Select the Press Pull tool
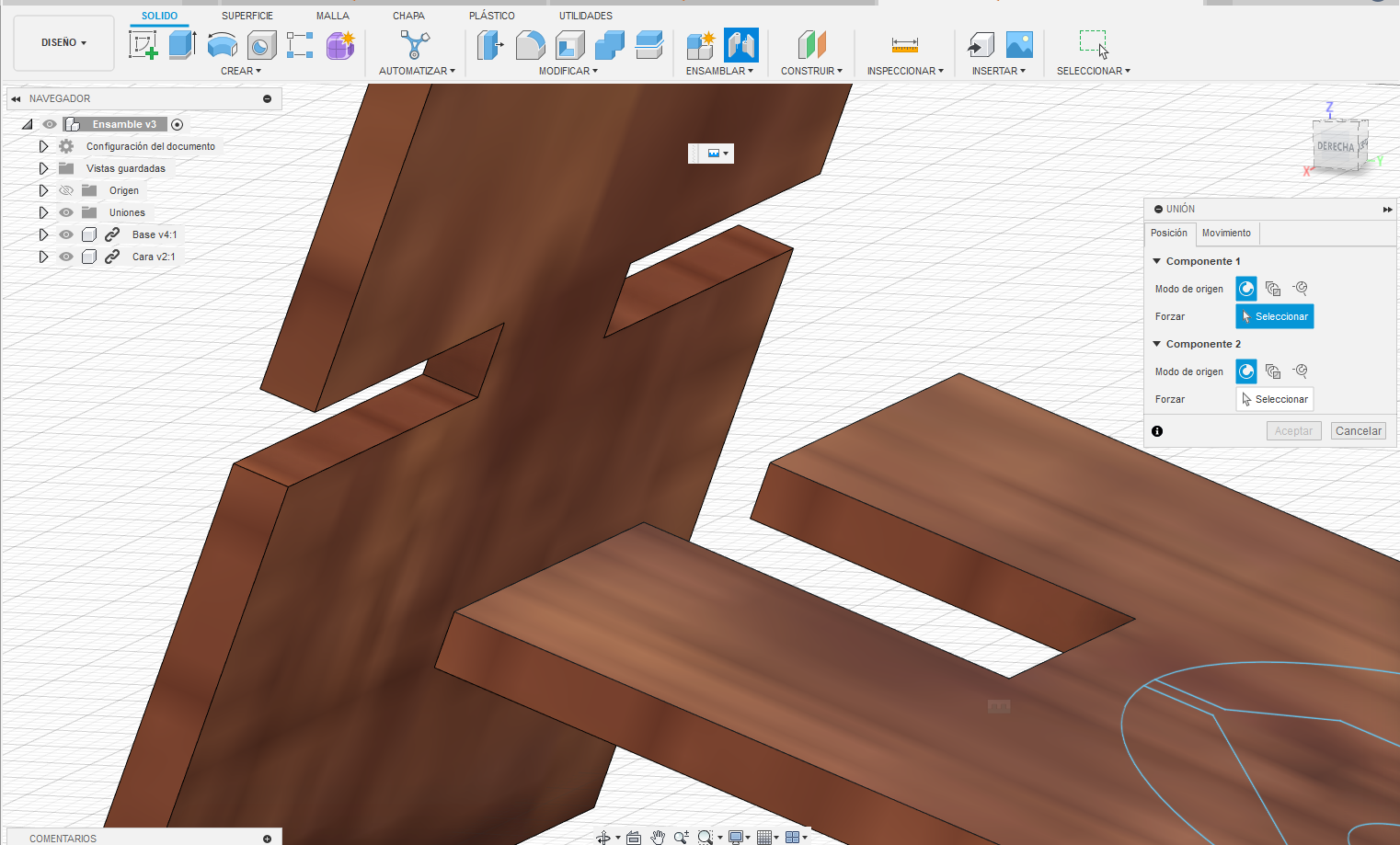The image size is (1400, 845). pos(490,44)
